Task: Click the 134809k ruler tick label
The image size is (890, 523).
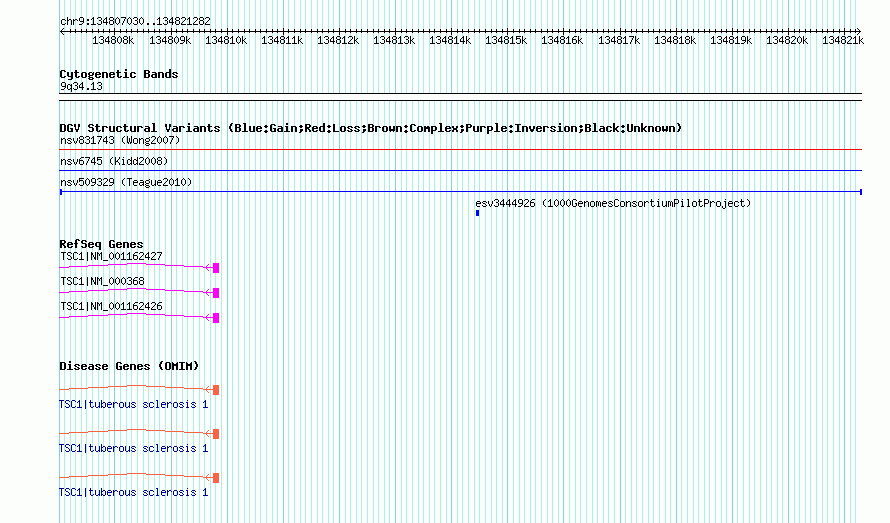Action: point(170,40)
